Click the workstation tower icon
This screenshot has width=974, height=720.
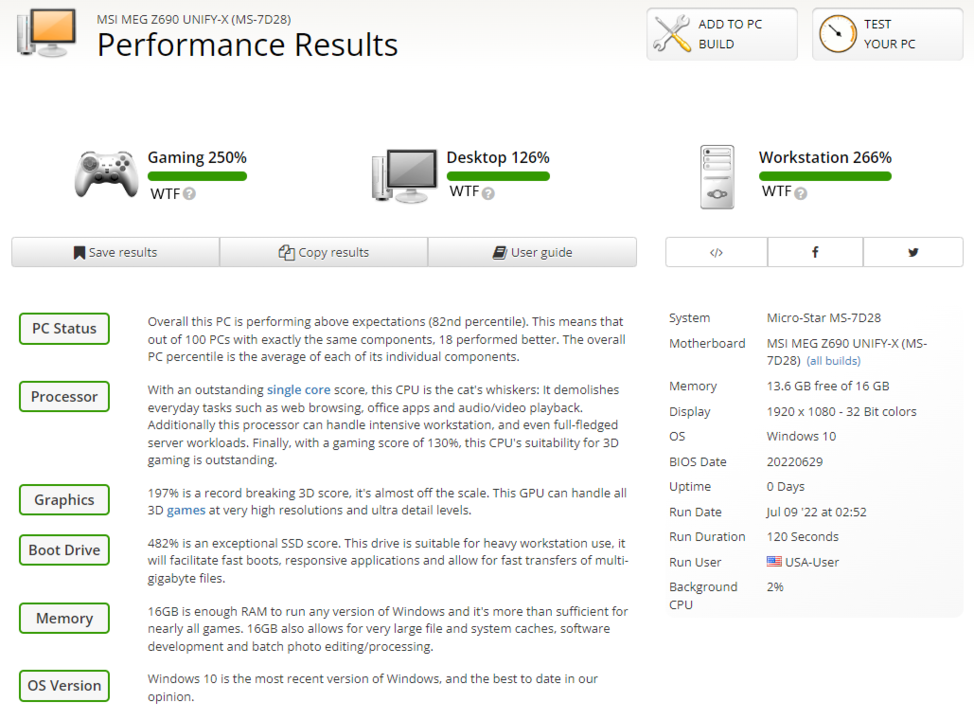point(717,176)
